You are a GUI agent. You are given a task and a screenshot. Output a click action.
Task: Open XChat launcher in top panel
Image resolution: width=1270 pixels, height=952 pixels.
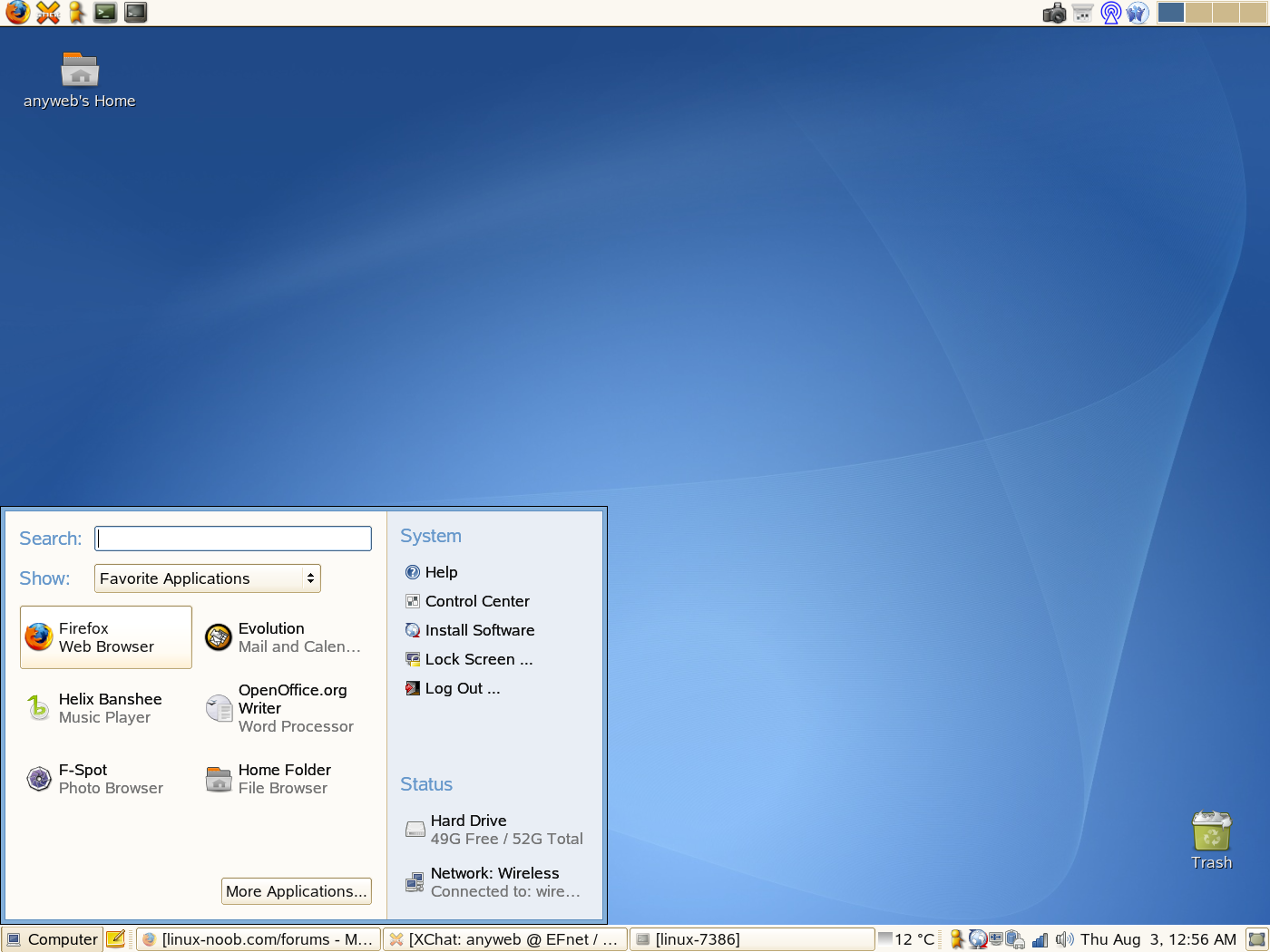point(47,13)
